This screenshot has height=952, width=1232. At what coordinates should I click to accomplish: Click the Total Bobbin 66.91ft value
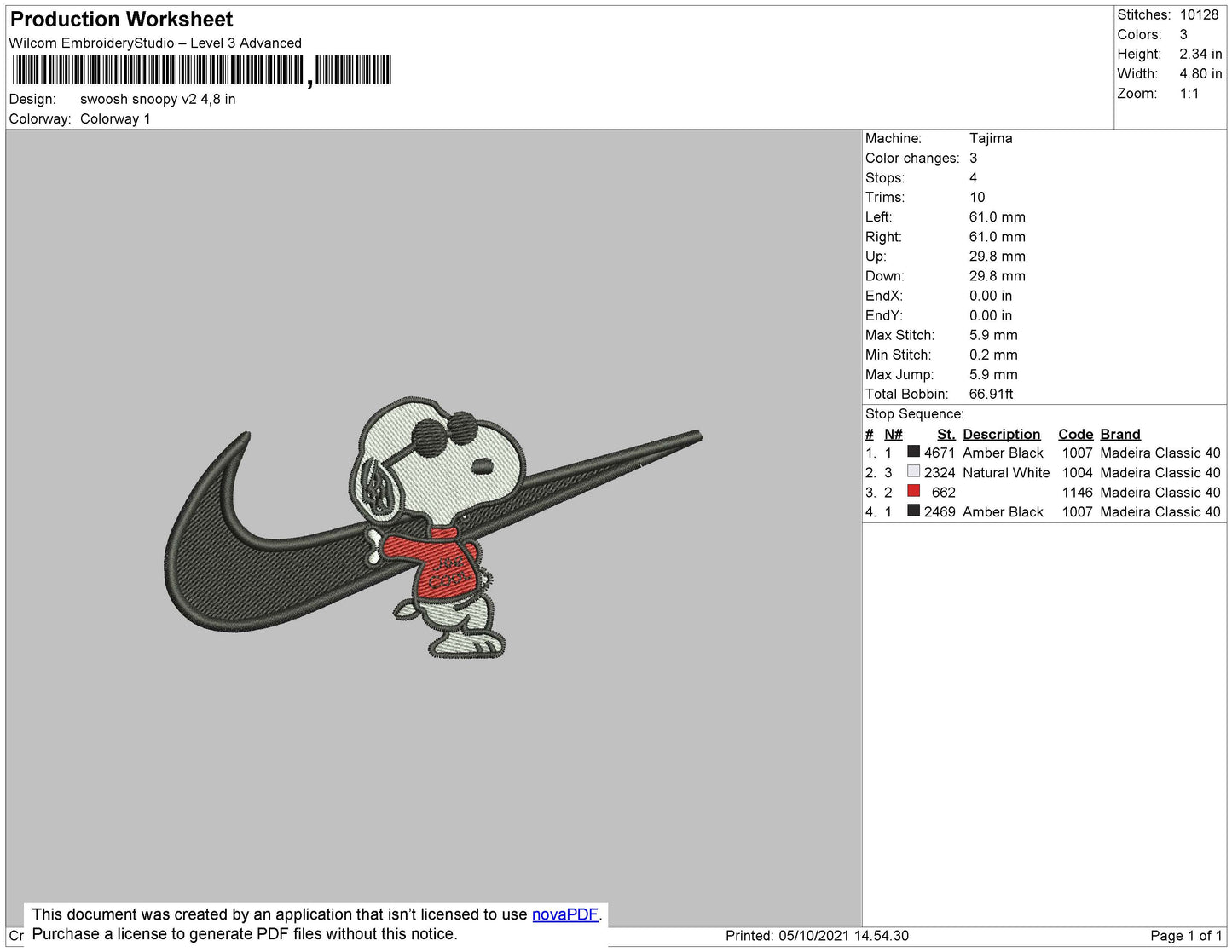(991, 394)
